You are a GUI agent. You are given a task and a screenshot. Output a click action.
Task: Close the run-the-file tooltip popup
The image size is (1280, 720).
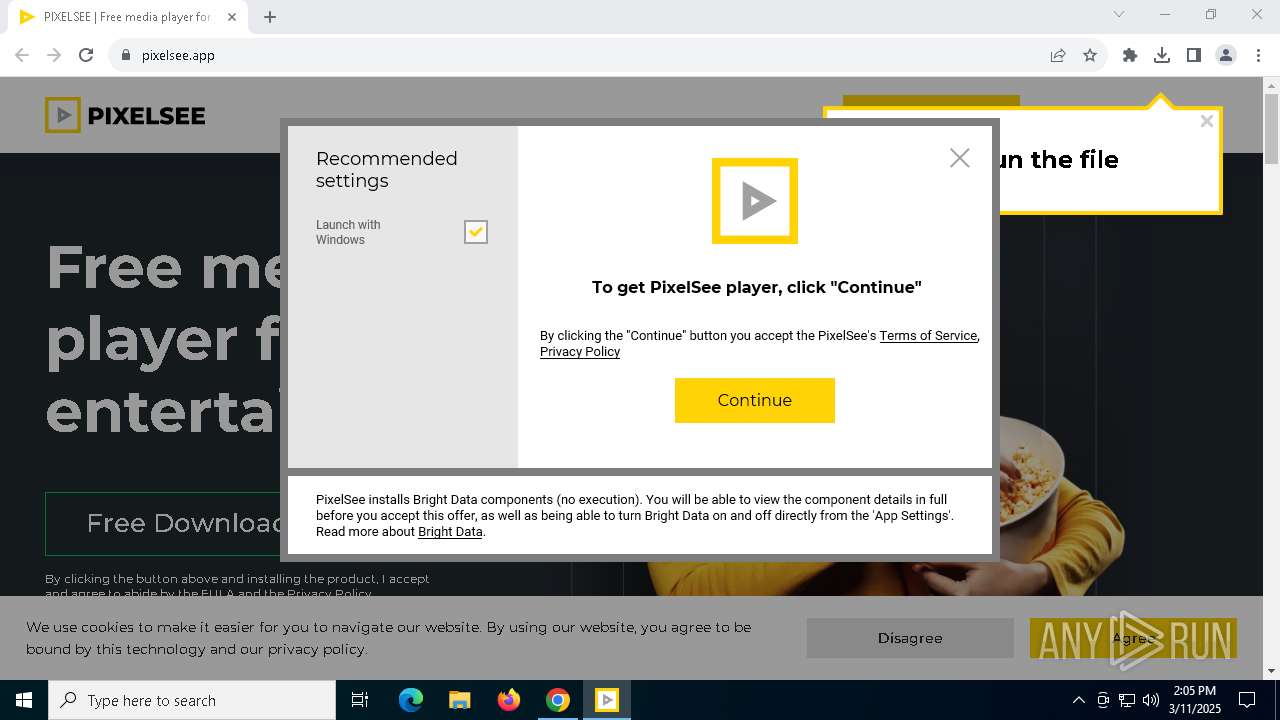point(1207,121)
